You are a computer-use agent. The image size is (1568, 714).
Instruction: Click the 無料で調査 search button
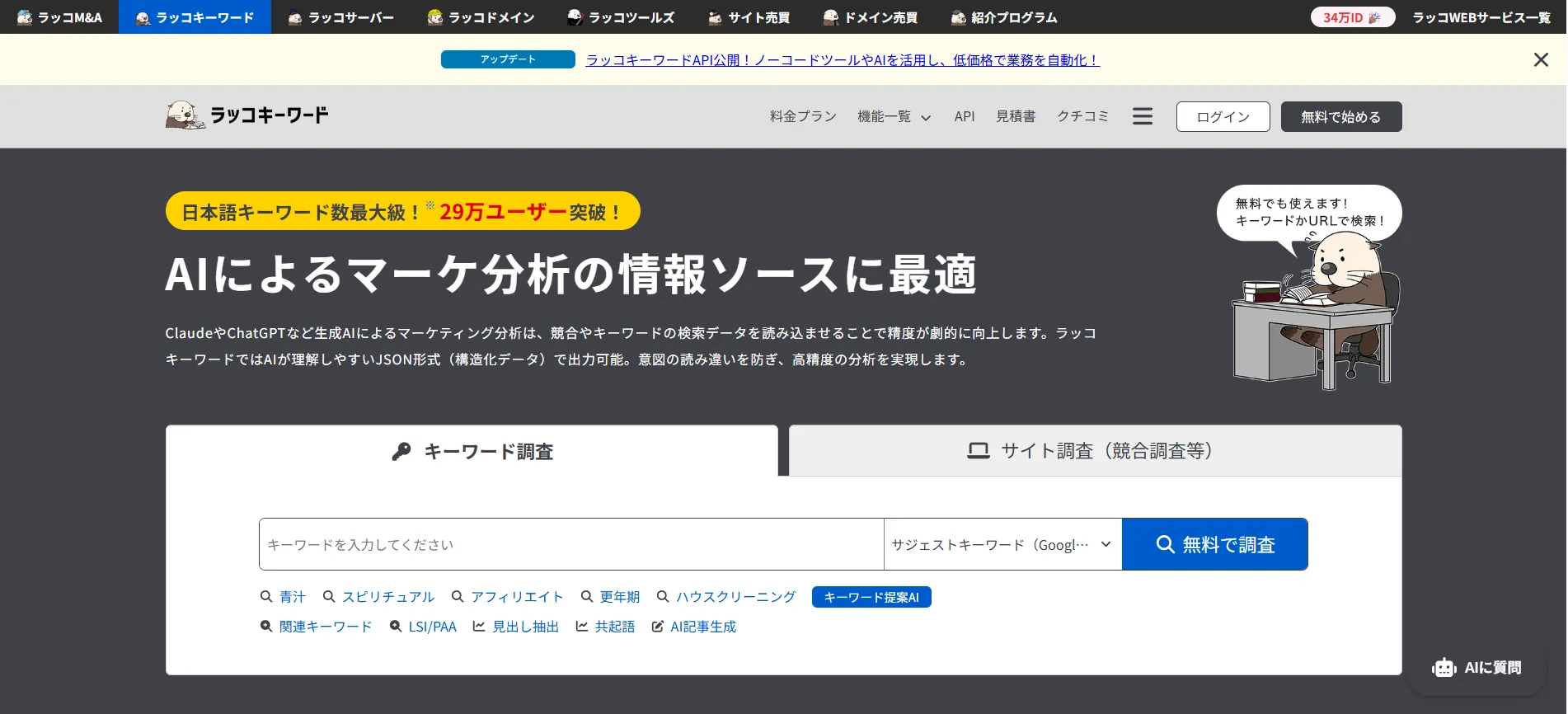coord(1214,544)
